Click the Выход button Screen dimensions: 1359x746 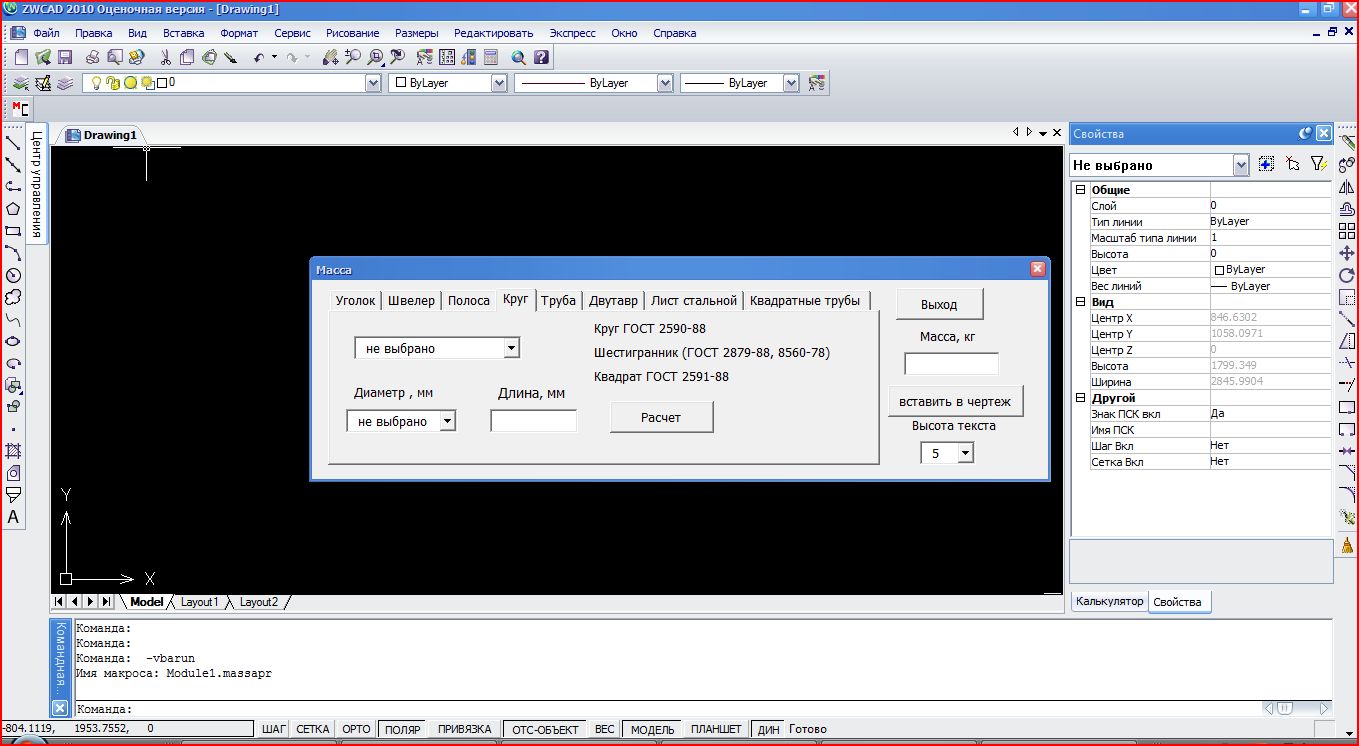[x=939, y=304]
